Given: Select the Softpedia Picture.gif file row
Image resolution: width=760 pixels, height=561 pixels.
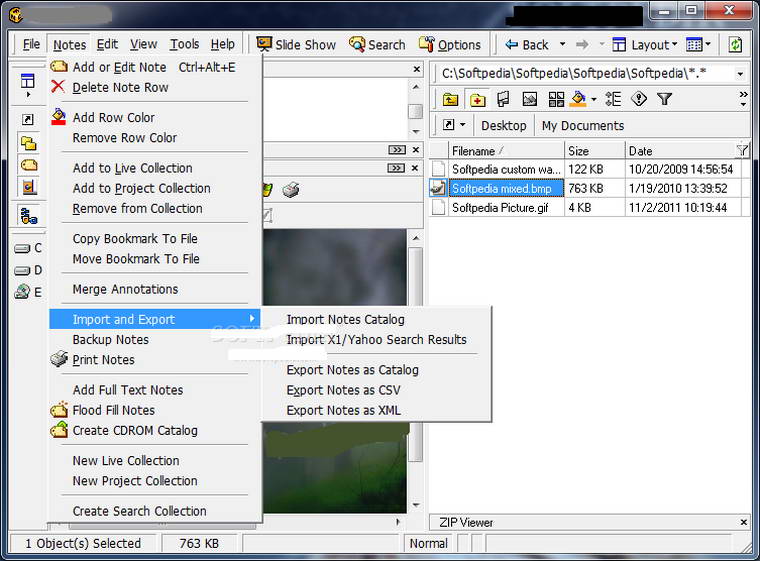Looking at the screenshot, I should [x=588, y=208].
